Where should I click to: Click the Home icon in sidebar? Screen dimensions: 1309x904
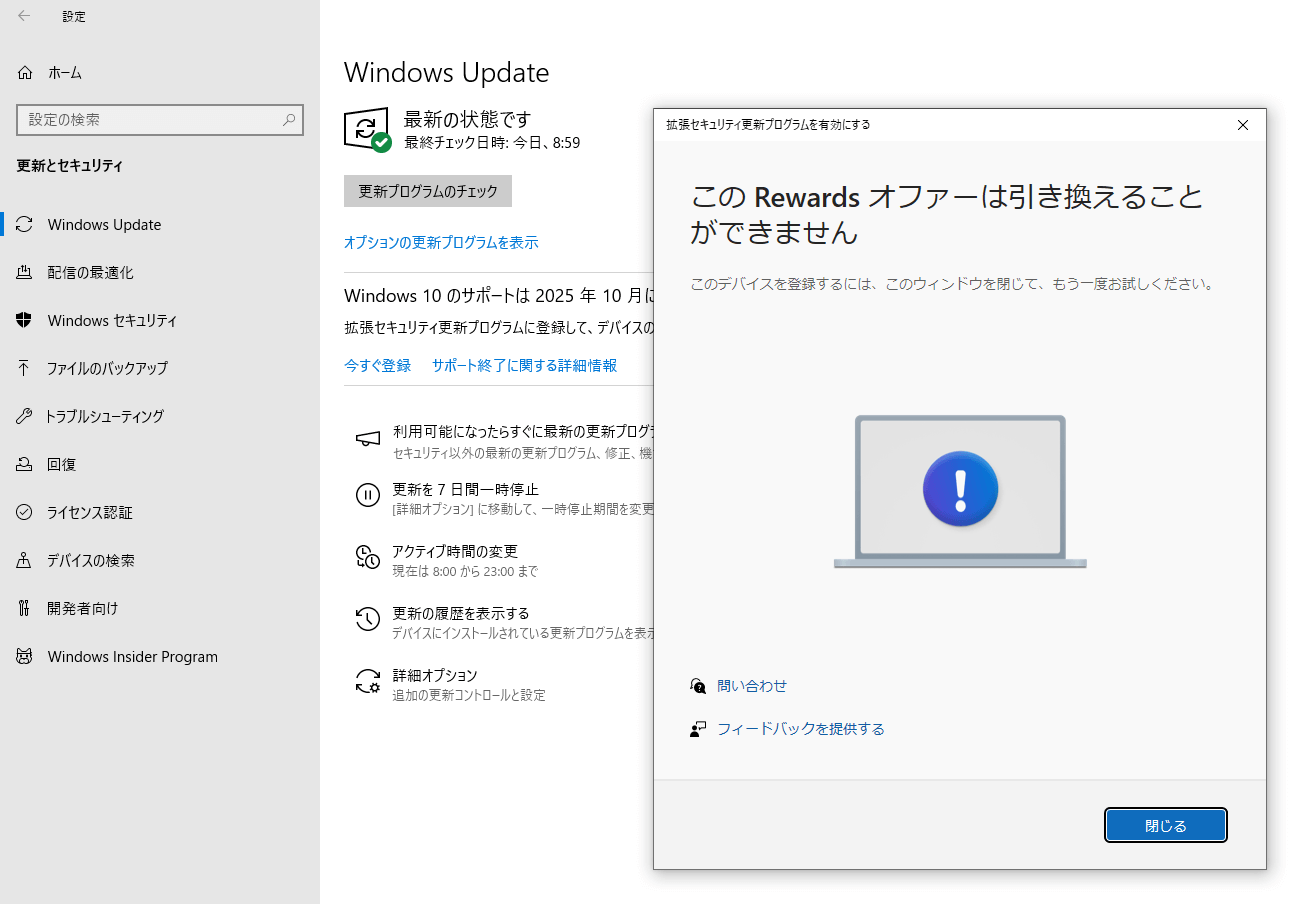pyautogui.click(x=25, y=73)
